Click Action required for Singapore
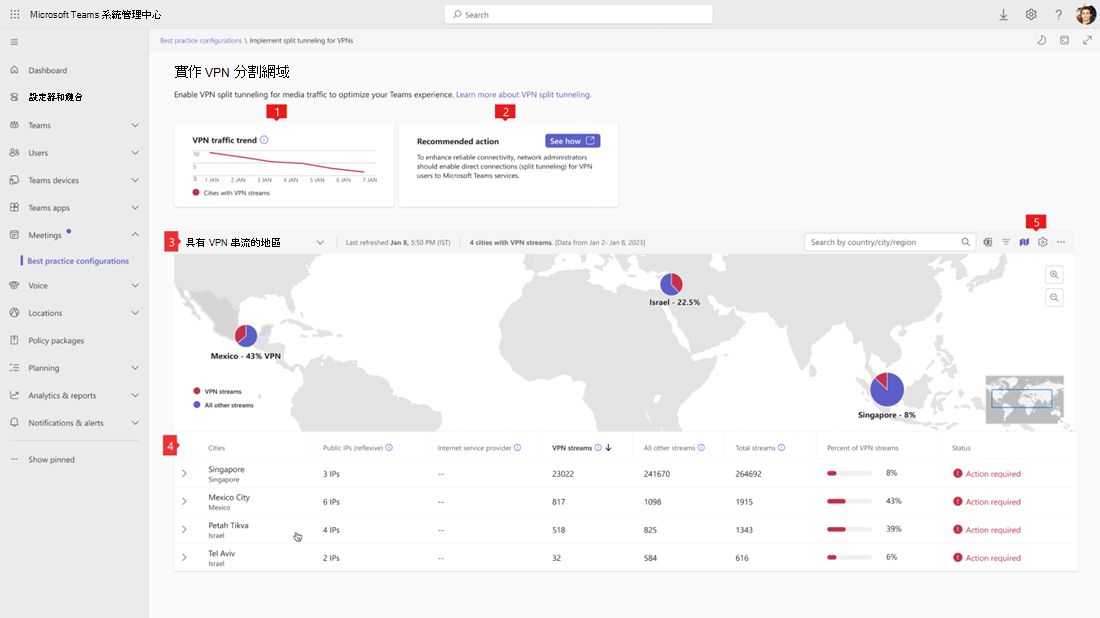This screenshot has width=1100, height=618. pos(987,473)
